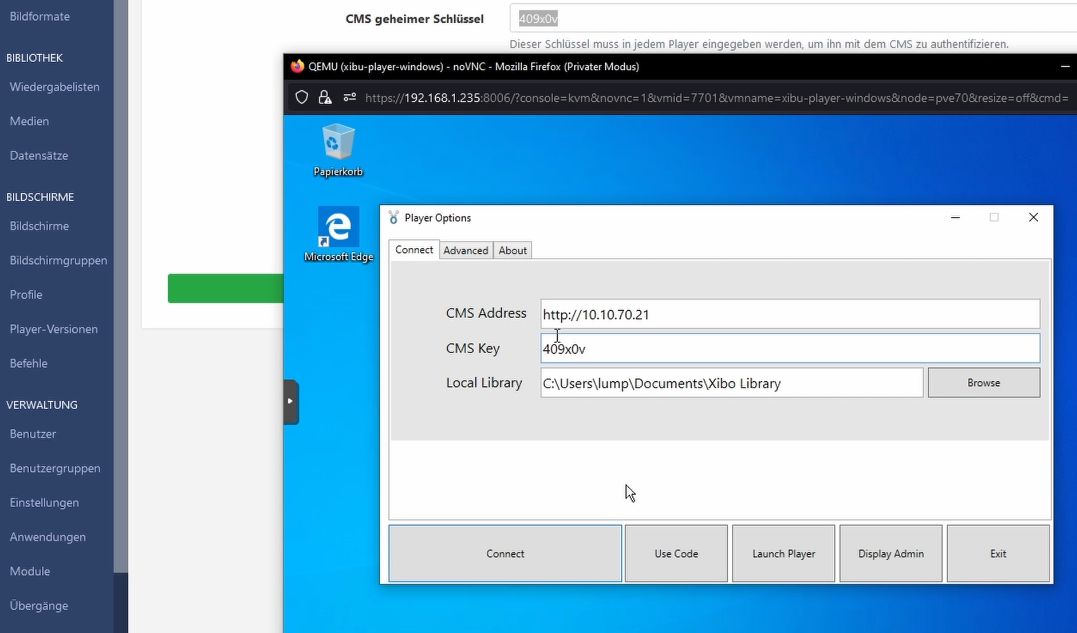Click the Local Library path field

731,383
